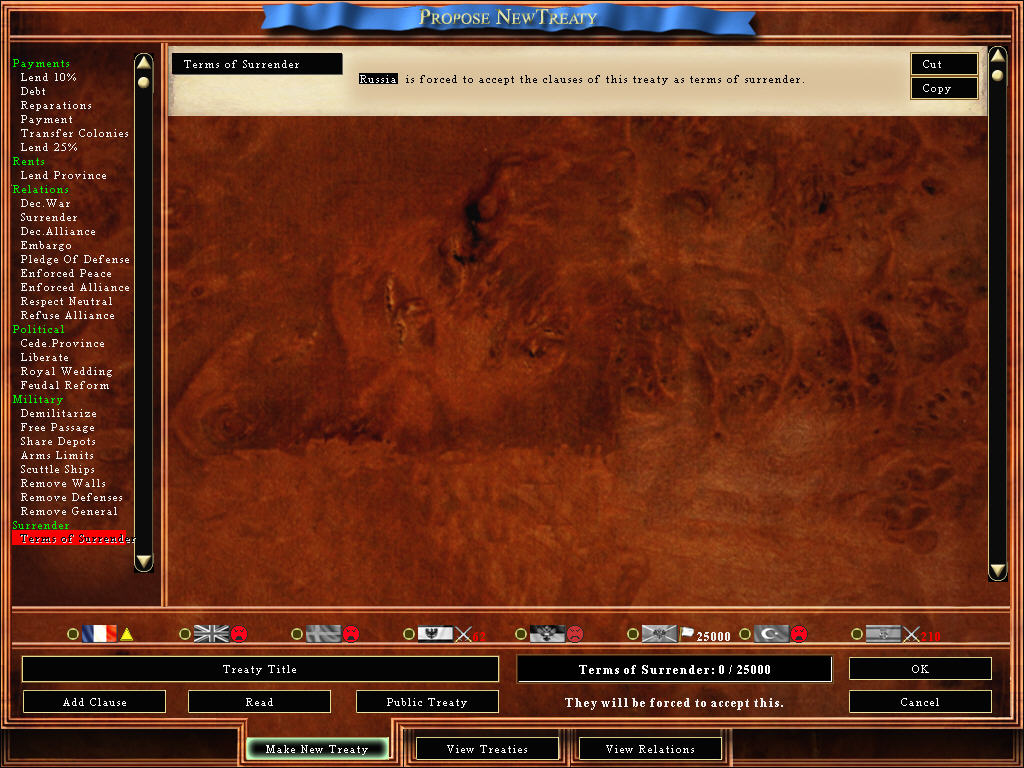Select the radio button beside the Swedish flag
The height and width of the screenshot is (768, 1024).
pyautogui.click(x=296, y=633)
